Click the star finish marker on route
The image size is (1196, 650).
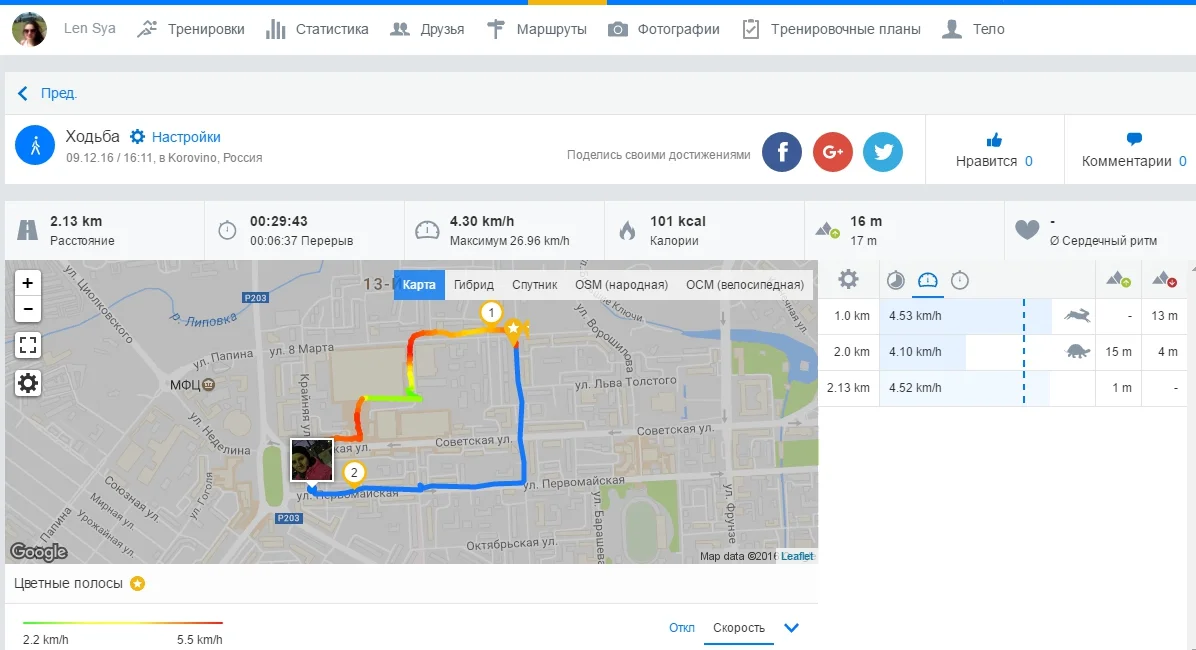pos(513,329)
